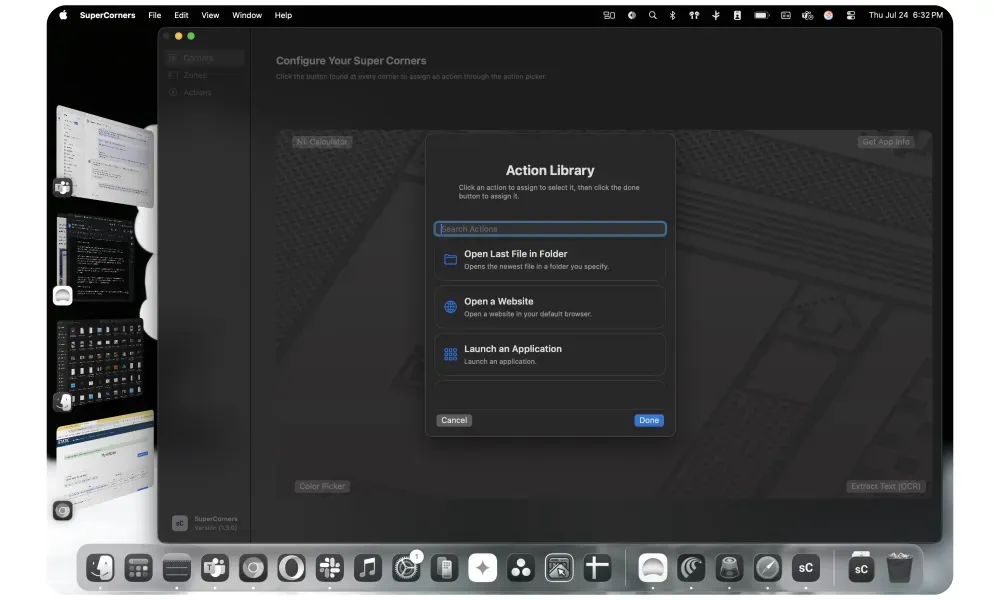Click the Spotlight search icon in menu bar
The image size is (1000, 600).
point(653,15)
